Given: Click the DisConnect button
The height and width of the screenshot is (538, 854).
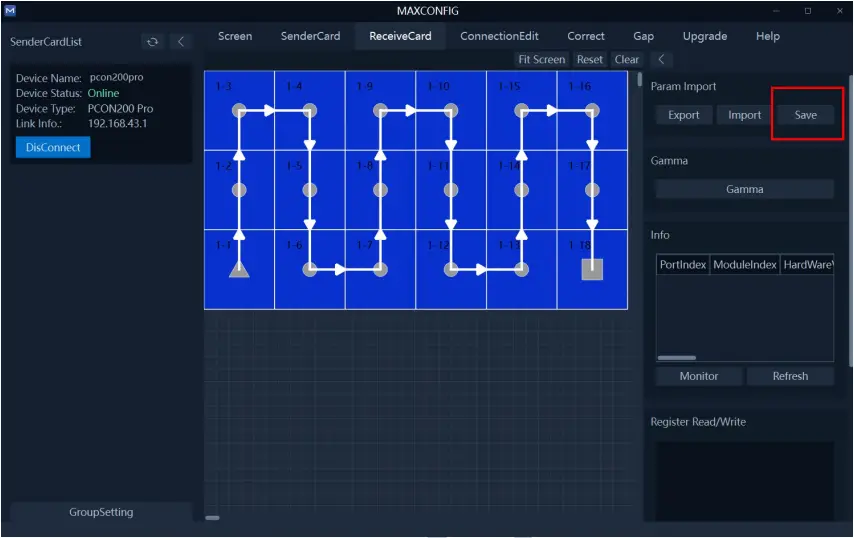Looking at the screenshot, I should (x=53, y=147).
